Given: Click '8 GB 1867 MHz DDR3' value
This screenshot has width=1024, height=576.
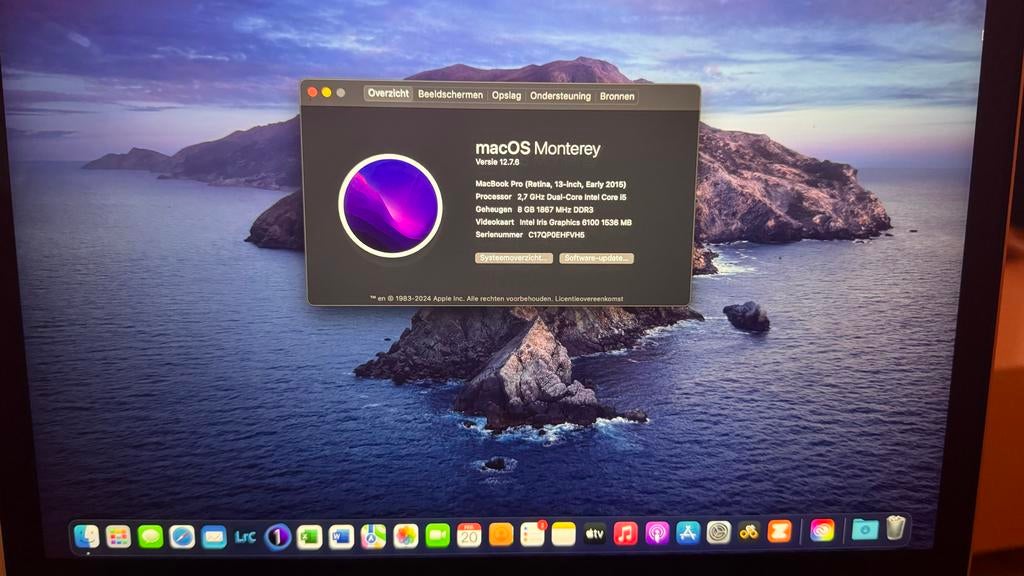Looking at the screenshot, I should (x=555, y=210).
